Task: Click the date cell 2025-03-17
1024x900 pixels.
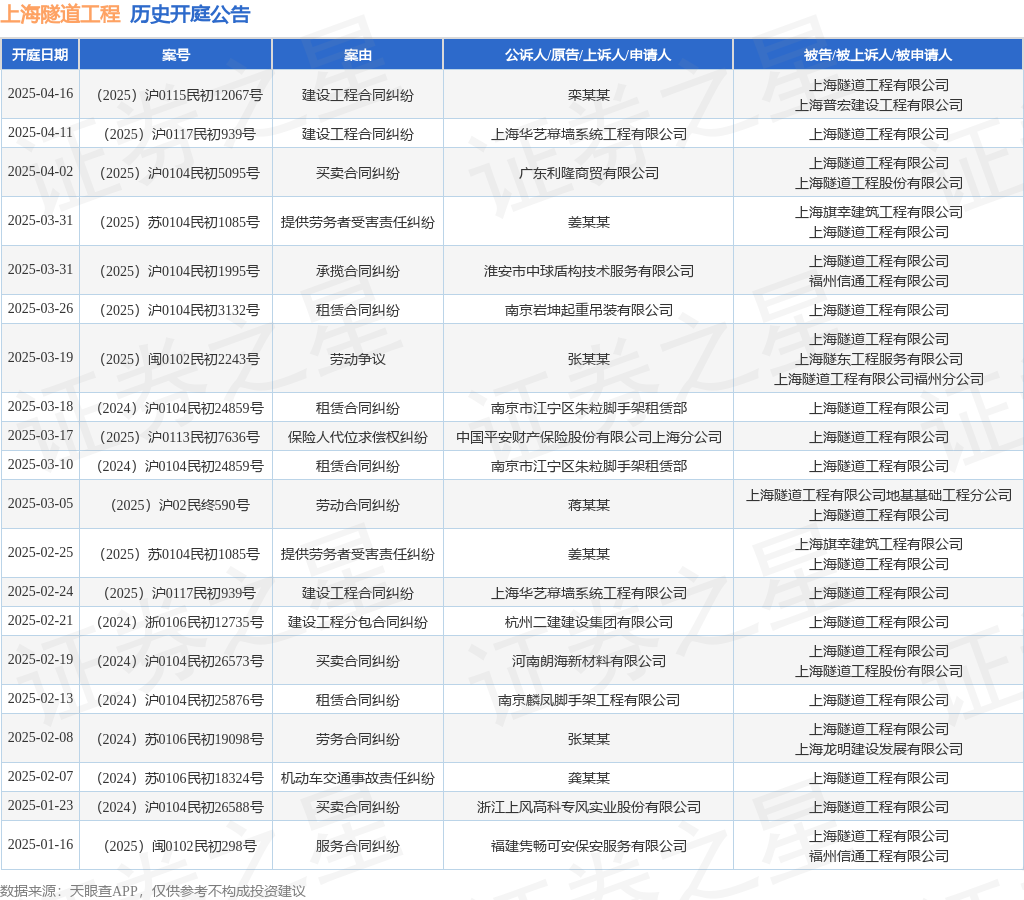Action: pyautogui.click(x=40, y=435)
